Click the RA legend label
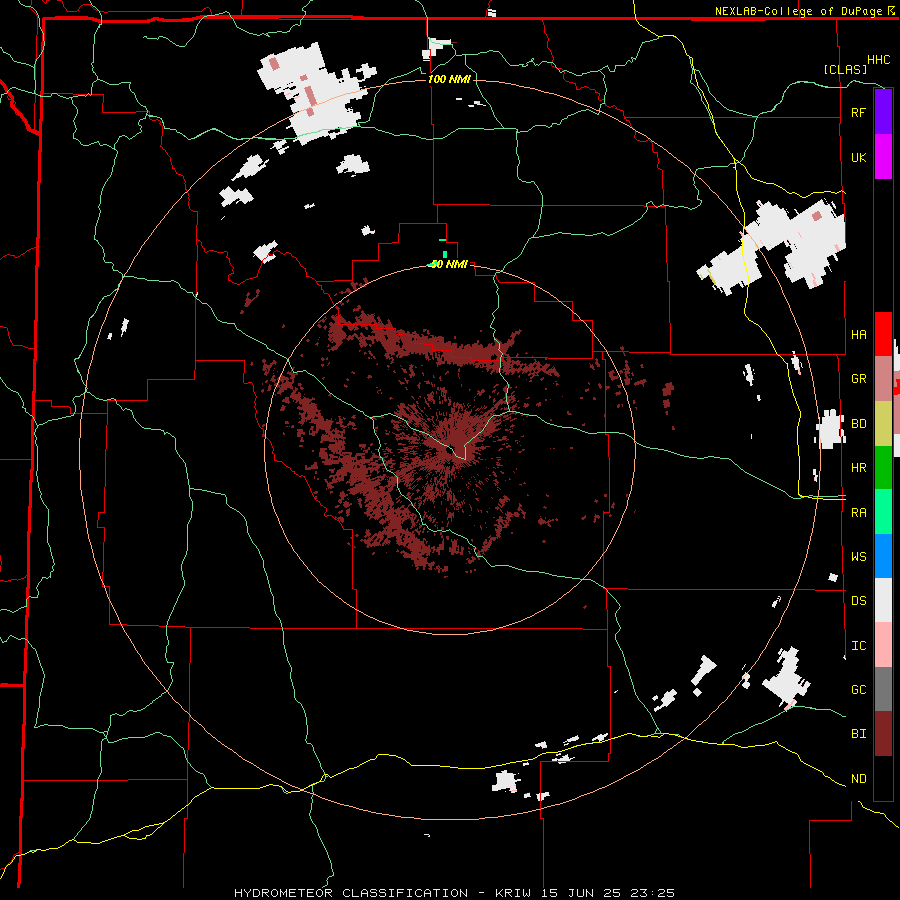Viewport: 900px width, 900px height. pyautogui.click(x=858, y=513)
